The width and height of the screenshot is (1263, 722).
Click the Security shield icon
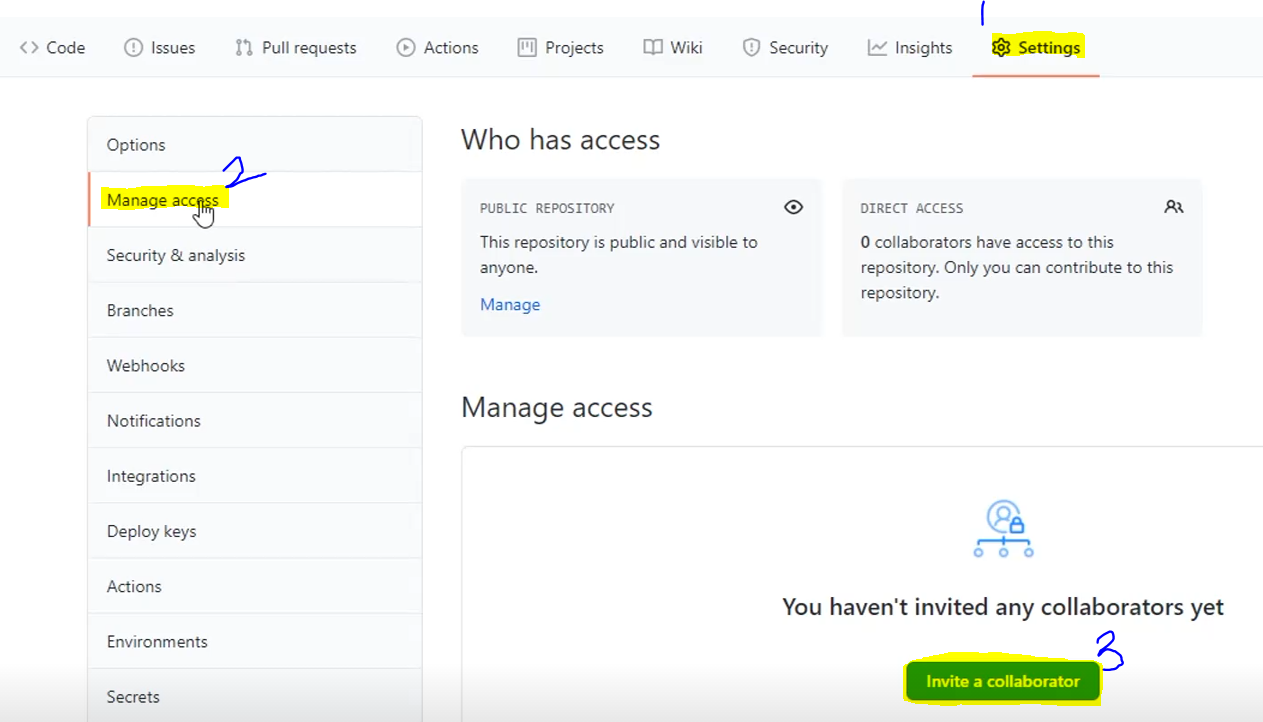pos(751,47)
